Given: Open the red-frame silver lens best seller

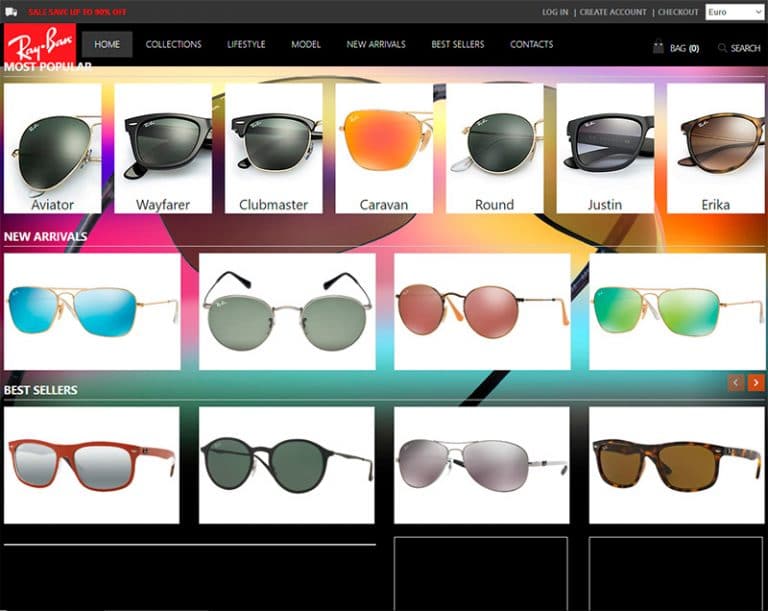Looking at the screenshot, I should click(x=92, y=465).
